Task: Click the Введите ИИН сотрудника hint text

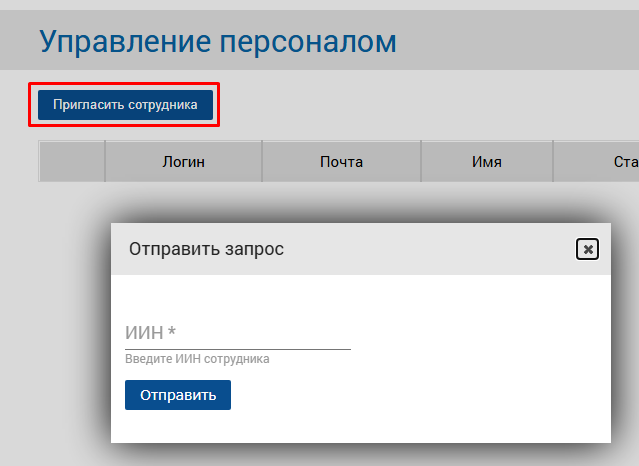Action: pos(197,359)
